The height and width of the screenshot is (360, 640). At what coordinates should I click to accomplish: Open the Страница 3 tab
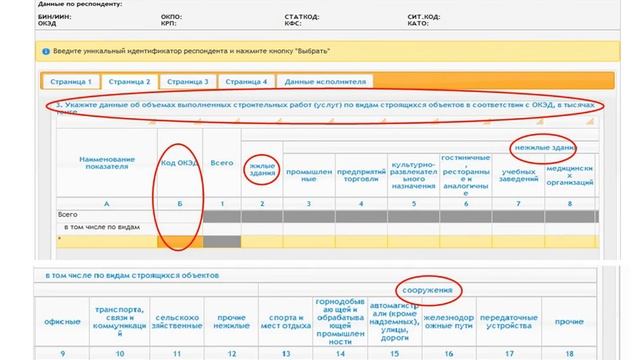[x=188, y=82]
